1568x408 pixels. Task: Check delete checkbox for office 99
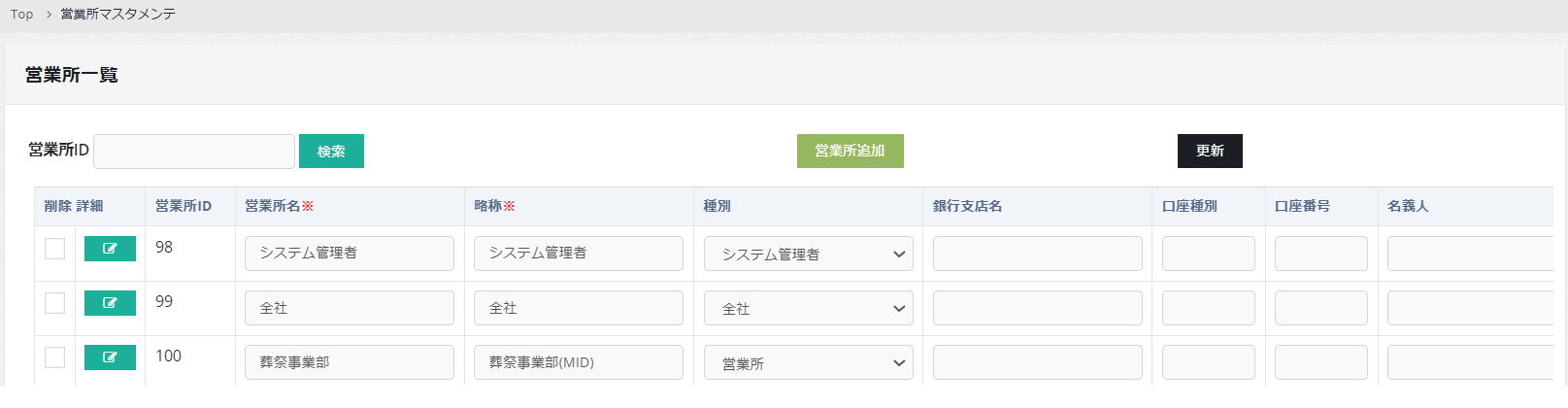coord(55,303)
